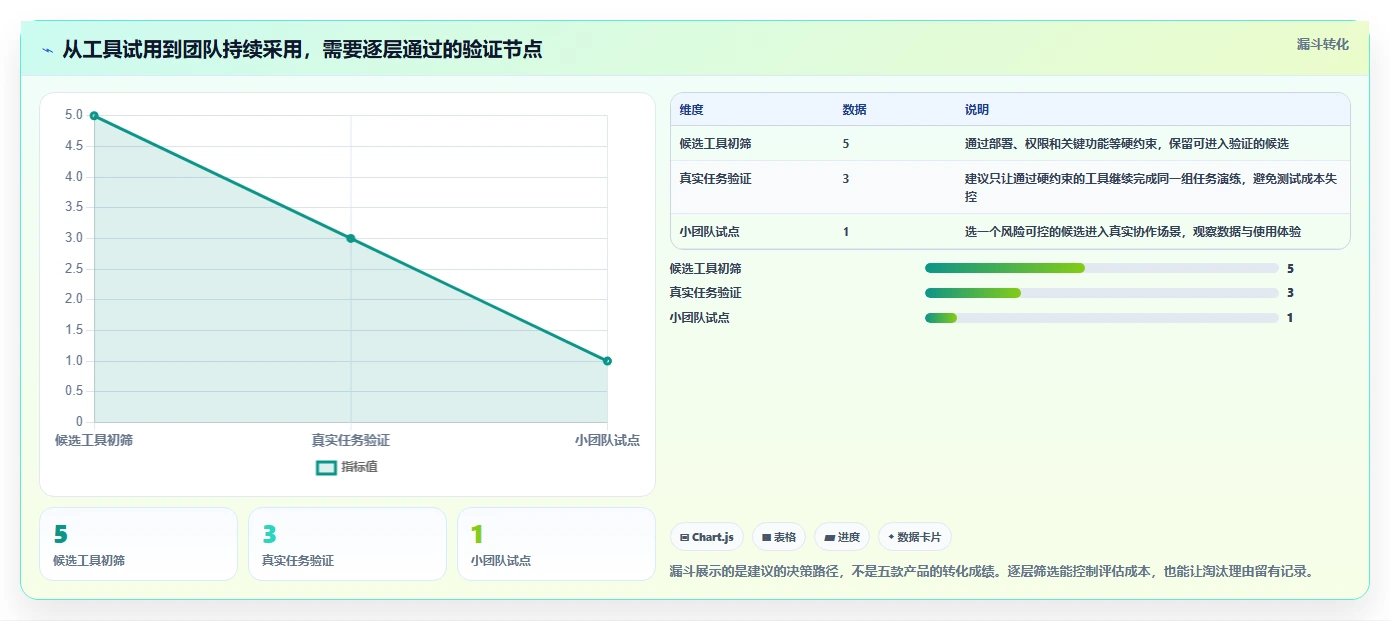Toggle the 指标值 legend item

347,467
